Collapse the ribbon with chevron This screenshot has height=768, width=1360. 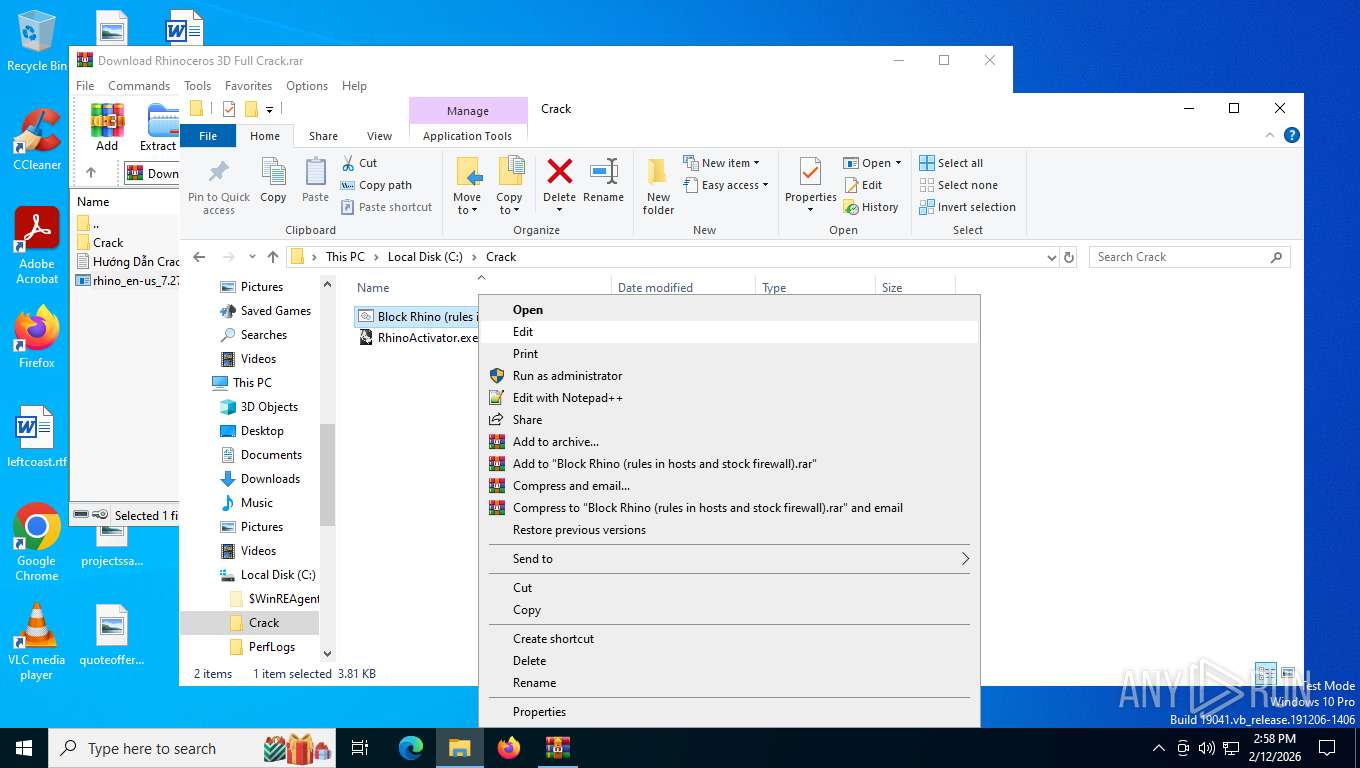point(1271,135)
